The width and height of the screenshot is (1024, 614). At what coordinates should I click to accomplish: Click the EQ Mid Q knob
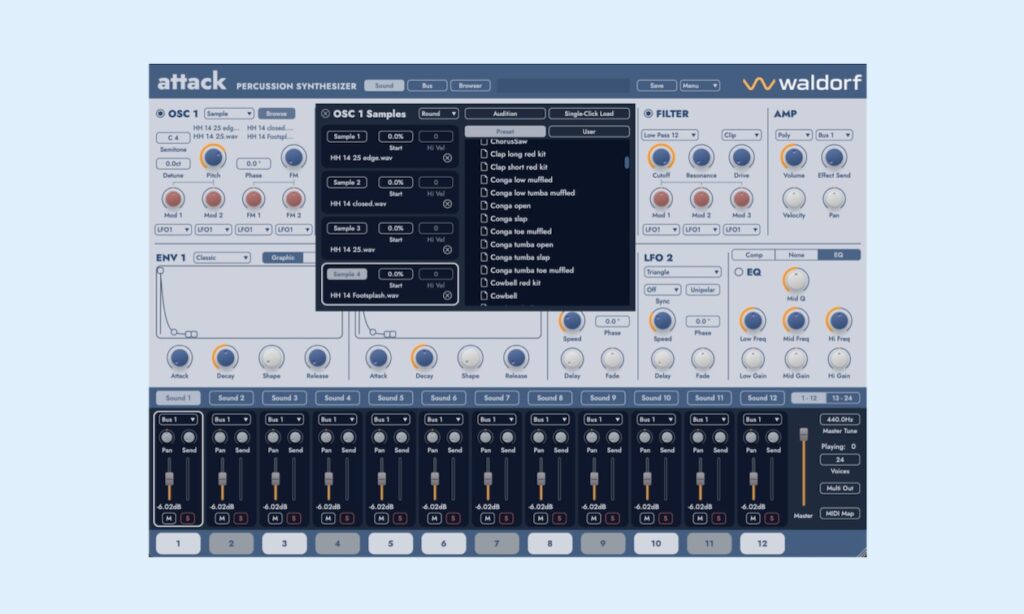point(796,281)
